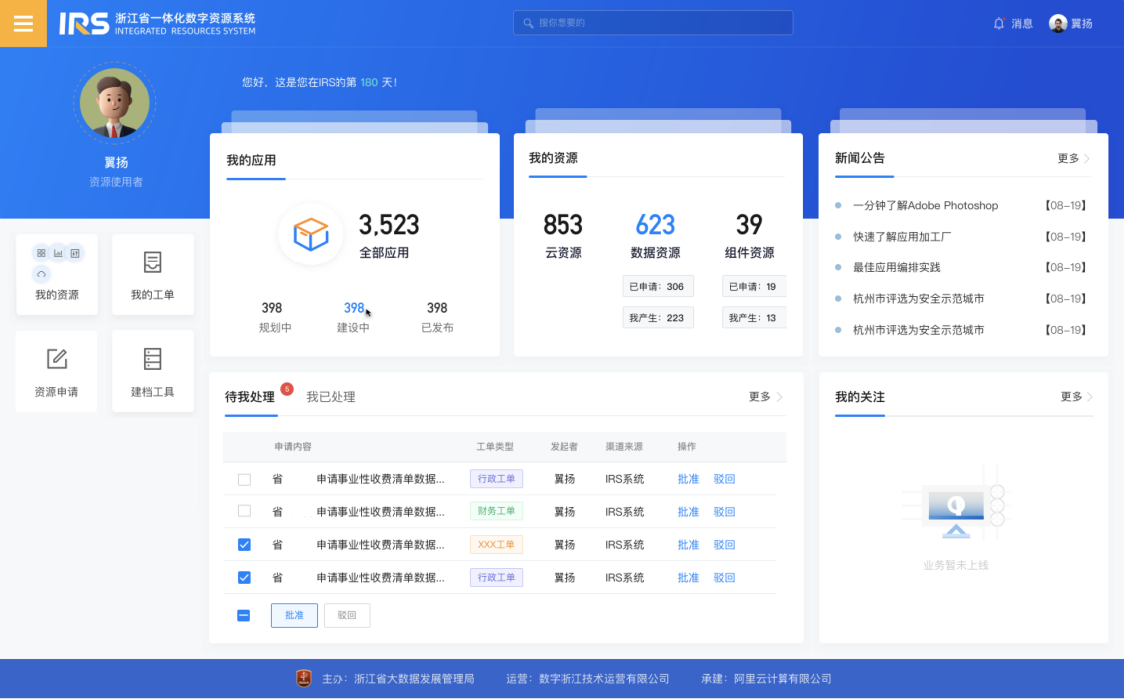This screenshot has width=1124, height=699.
Task: Click the IRS system logo
Action: tap(84, 23)
